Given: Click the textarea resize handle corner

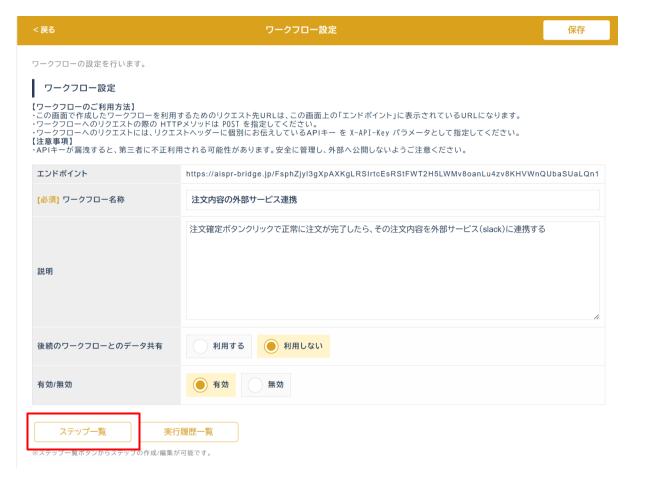Looking at the screenshot, I should tap(596, 317).
